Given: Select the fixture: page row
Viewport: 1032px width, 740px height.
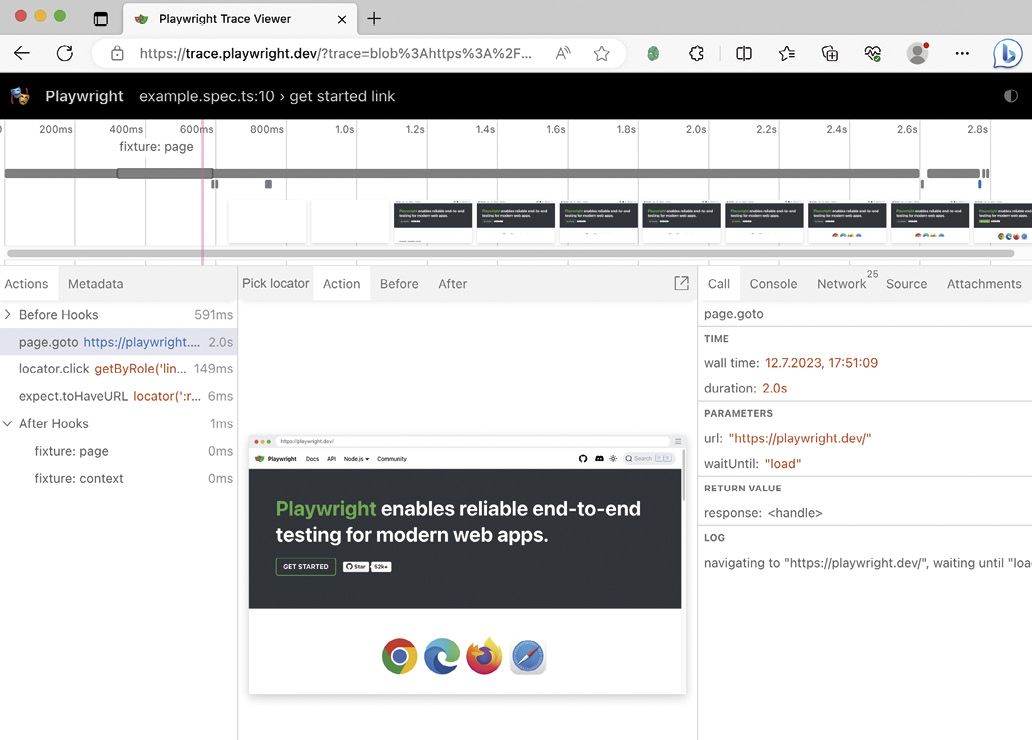Looking at the screenshot, I should pos(118,451).
